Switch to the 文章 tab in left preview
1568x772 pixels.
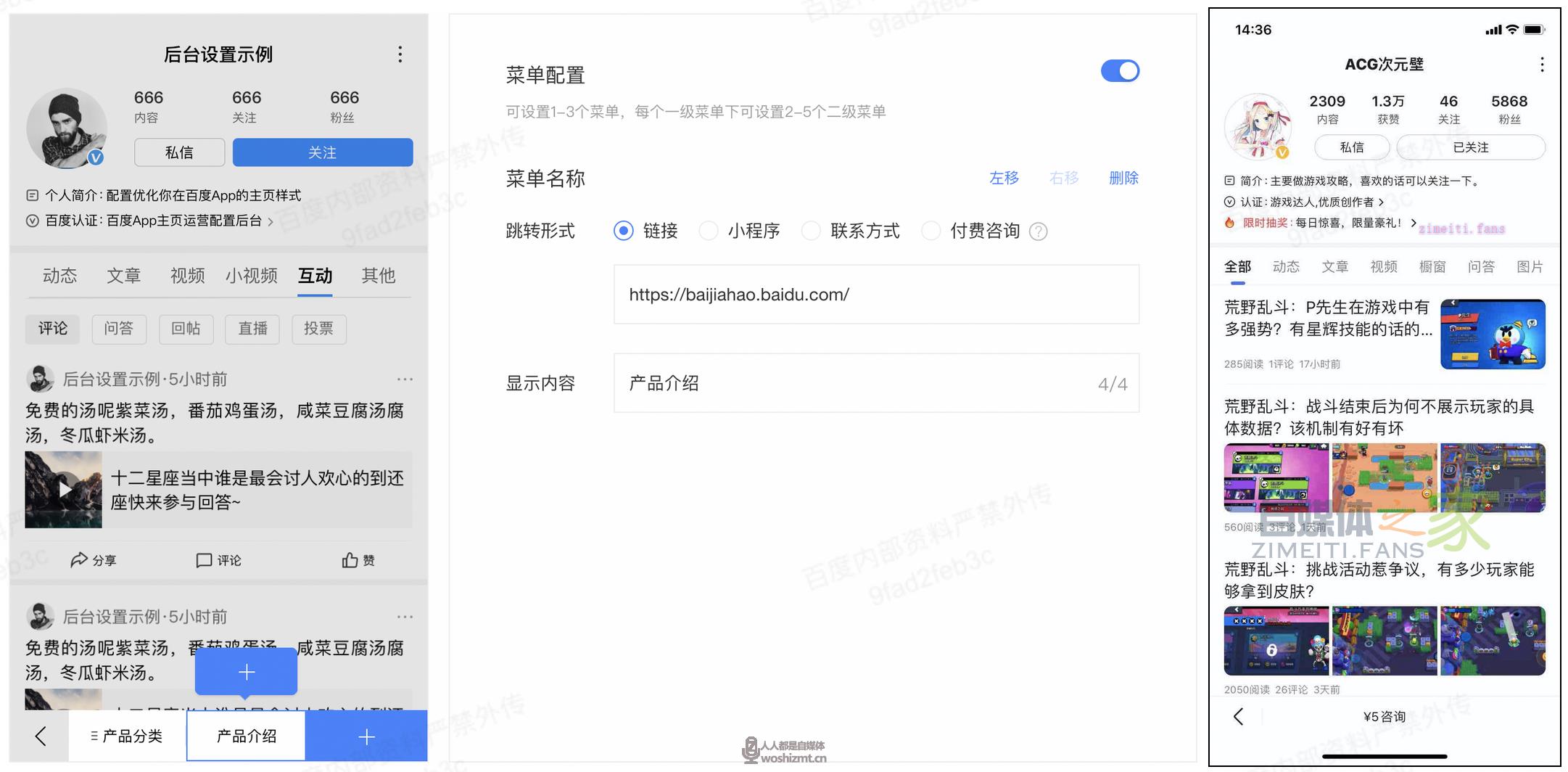pyautogui.click(x=123, y=276)
